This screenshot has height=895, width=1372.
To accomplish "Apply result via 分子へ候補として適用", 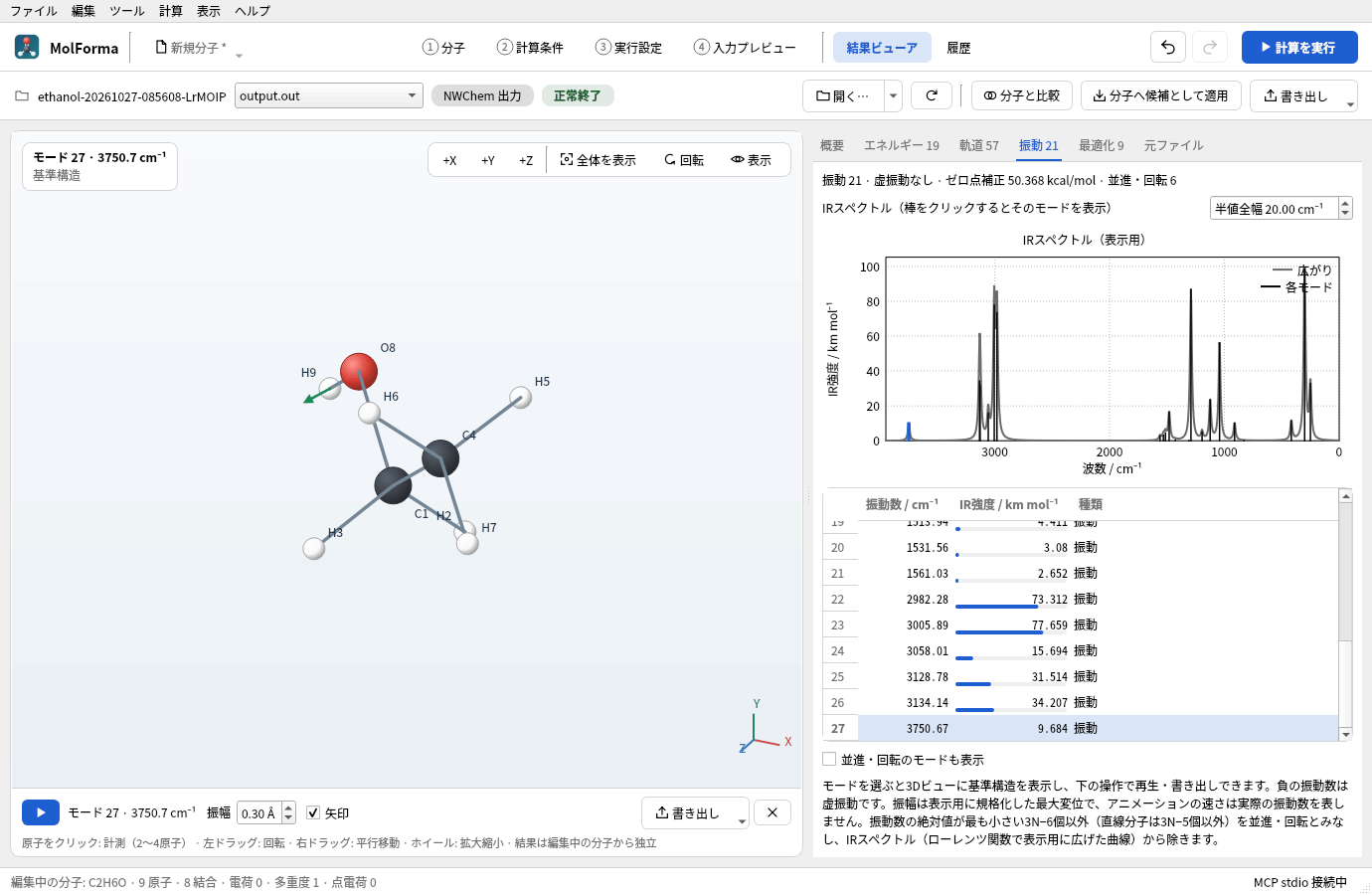I will point(1161,95).
